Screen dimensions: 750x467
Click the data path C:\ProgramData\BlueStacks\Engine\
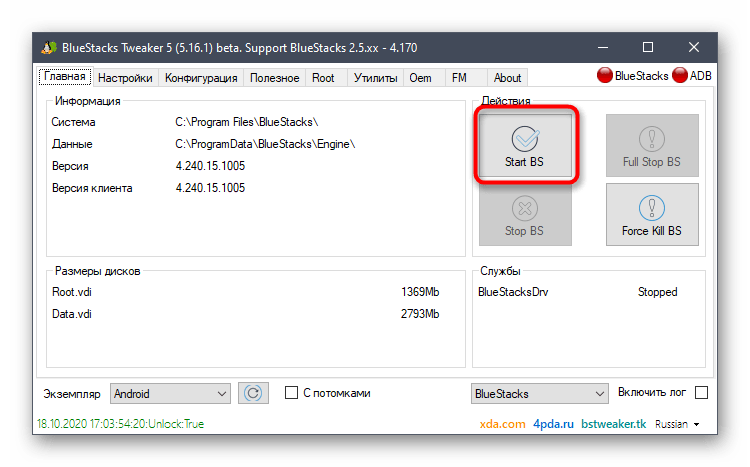tap(265, 145)
